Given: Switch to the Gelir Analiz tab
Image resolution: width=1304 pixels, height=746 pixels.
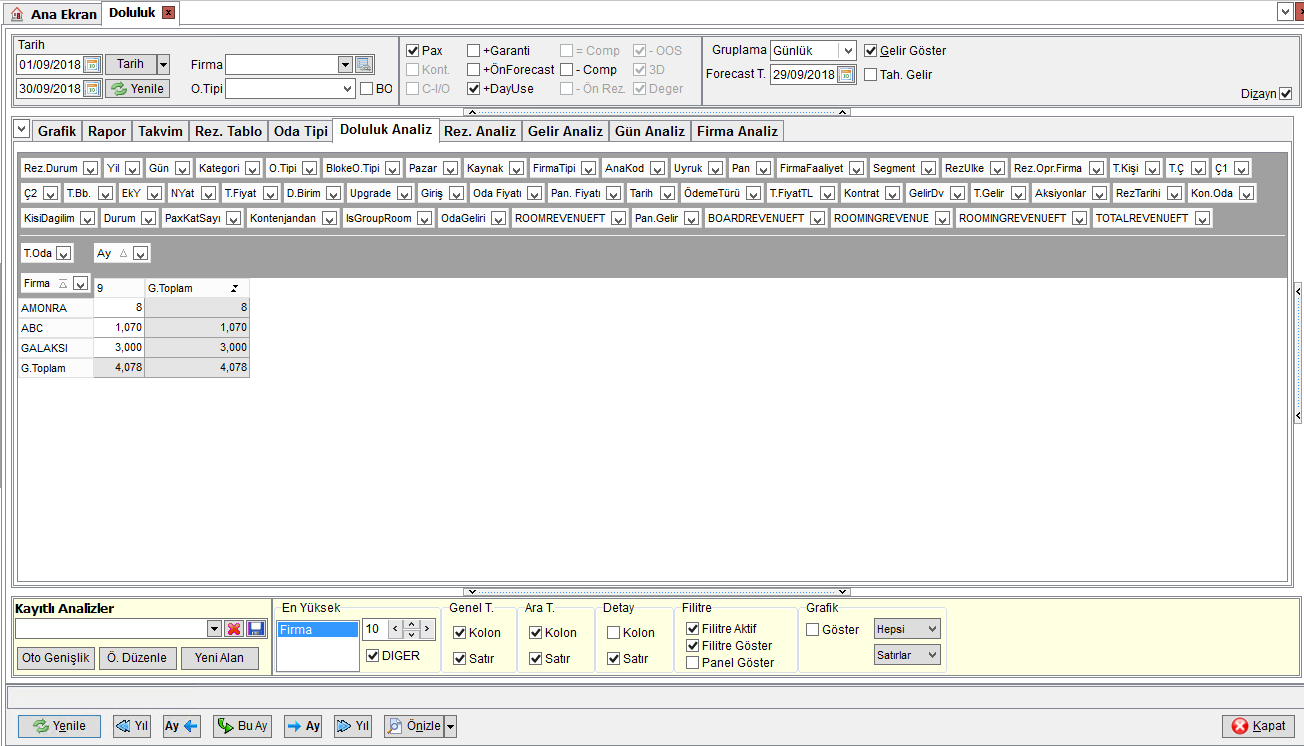Looking at the screenshot, I should tap(565, 131).
